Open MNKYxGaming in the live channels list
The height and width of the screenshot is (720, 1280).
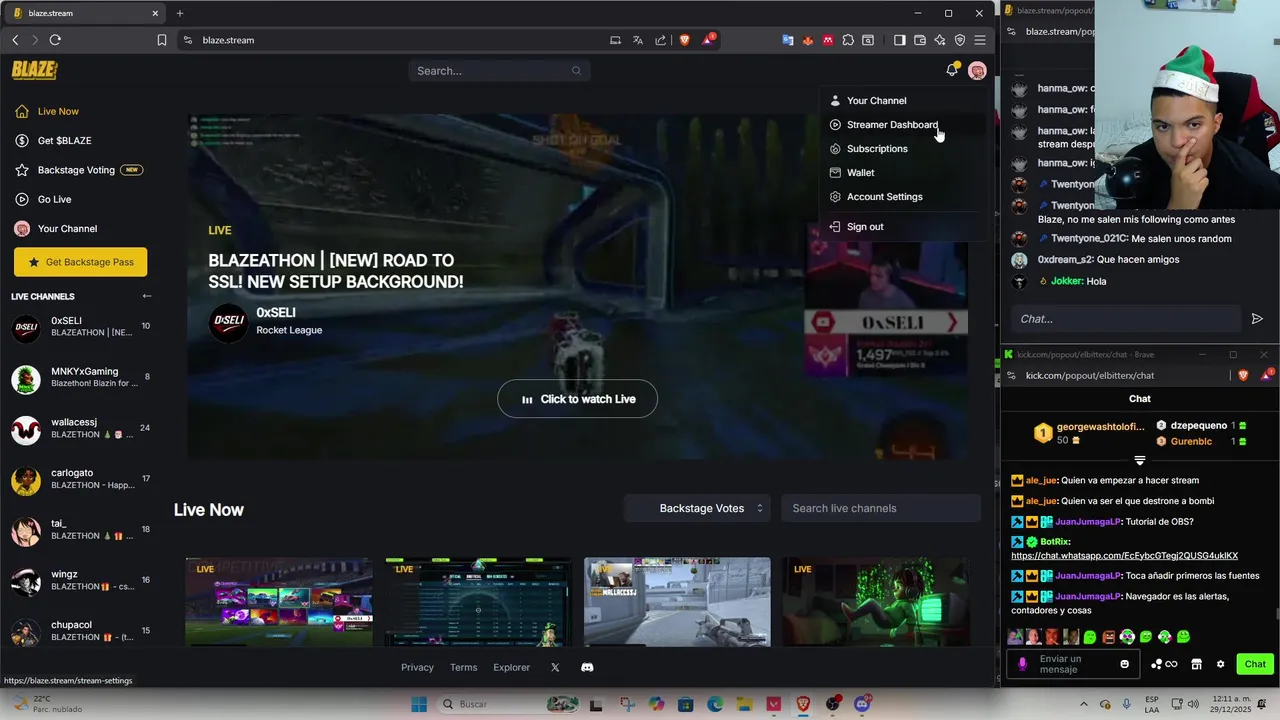click(x=80, y=378)
